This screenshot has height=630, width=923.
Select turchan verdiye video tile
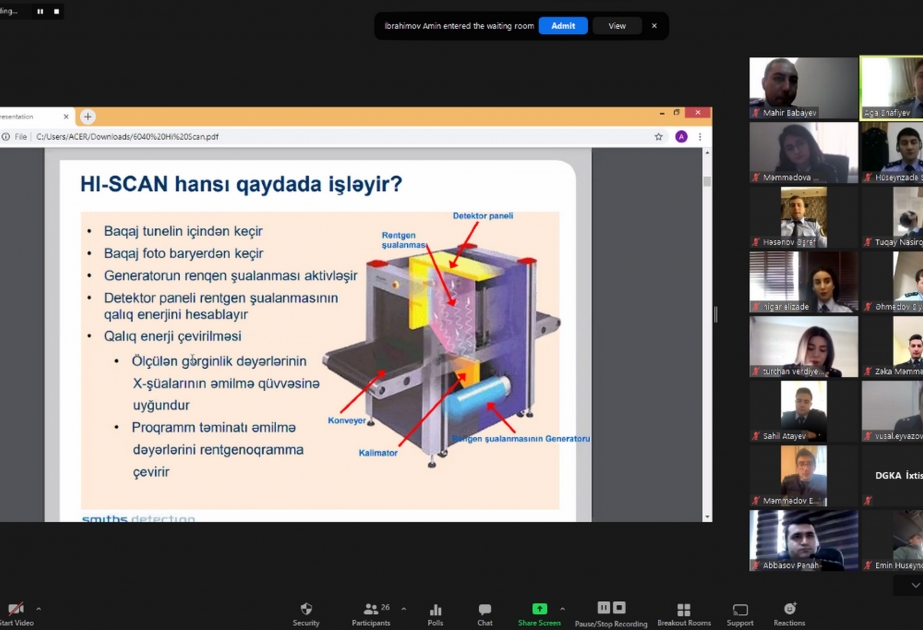804,347
